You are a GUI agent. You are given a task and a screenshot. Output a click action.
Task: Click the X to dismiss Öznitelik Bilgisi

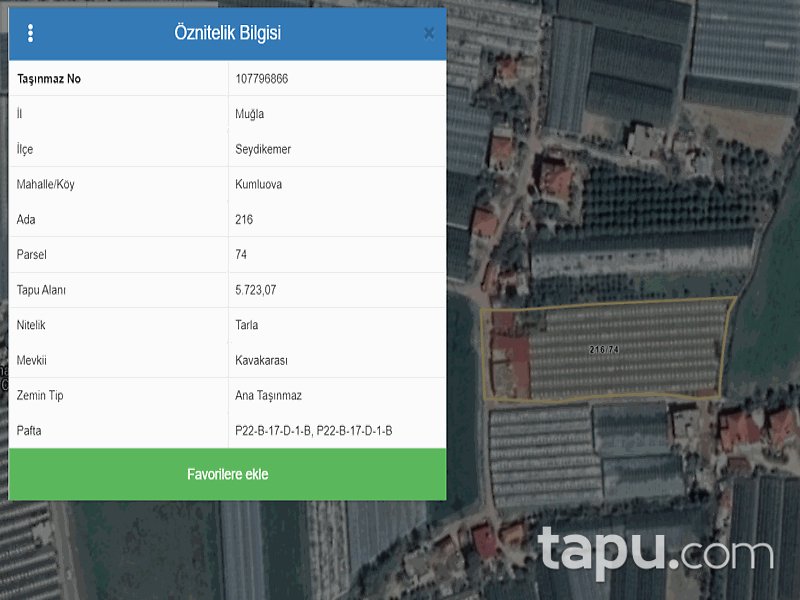(428, 33)
